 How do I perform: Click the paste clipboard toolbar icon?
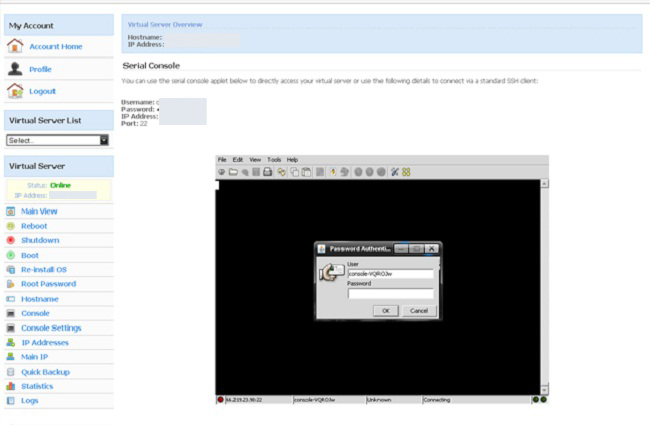306,172
